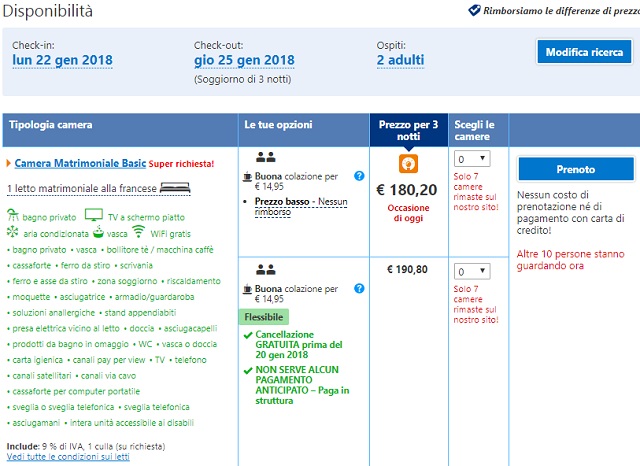Open Camera Matrimoniale Basic room link
The width and height of the screenshot is (640, 466).
pos(80,163)
